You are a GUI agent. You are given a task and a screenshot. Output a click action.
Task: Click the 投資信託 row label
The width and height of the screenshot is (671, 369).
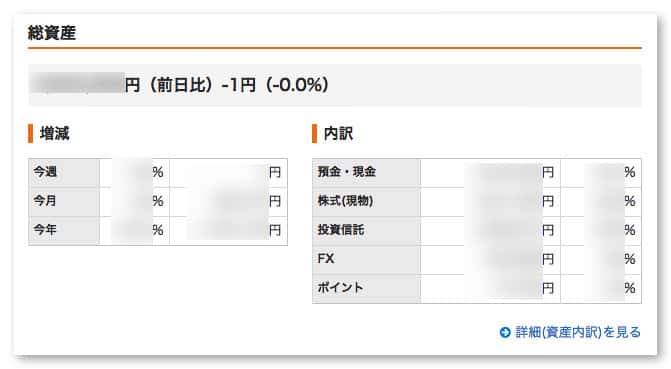tap(341, 230)
